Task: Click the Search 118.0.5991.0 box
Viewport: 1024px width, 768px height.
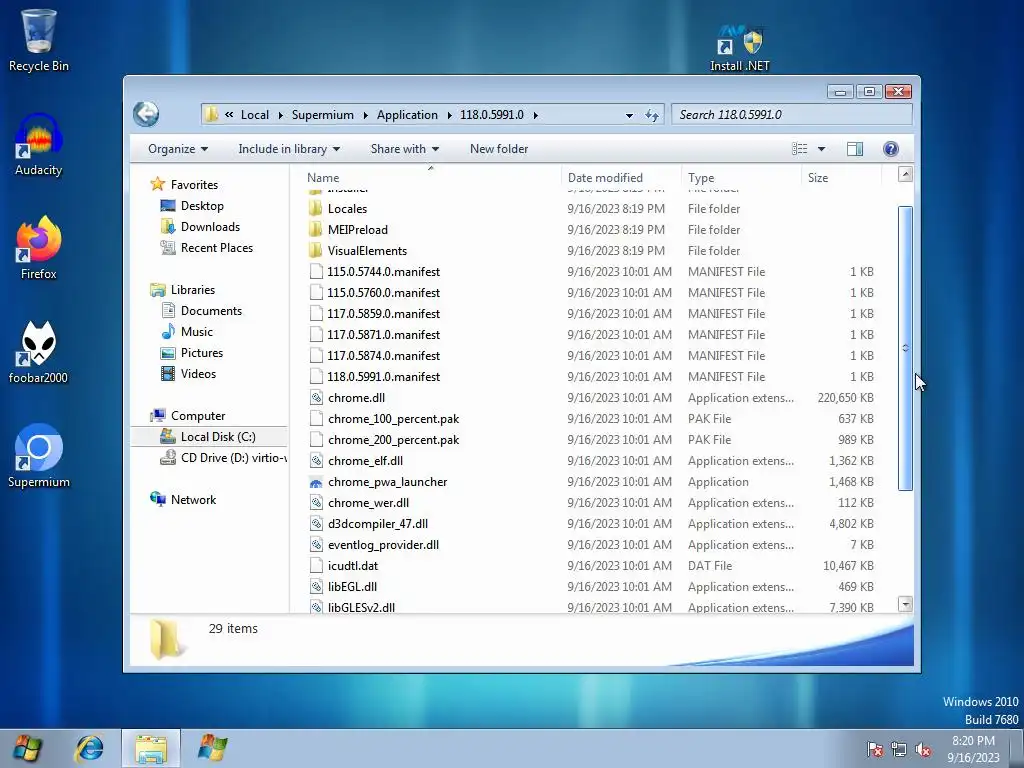Action: click(792, 115)
